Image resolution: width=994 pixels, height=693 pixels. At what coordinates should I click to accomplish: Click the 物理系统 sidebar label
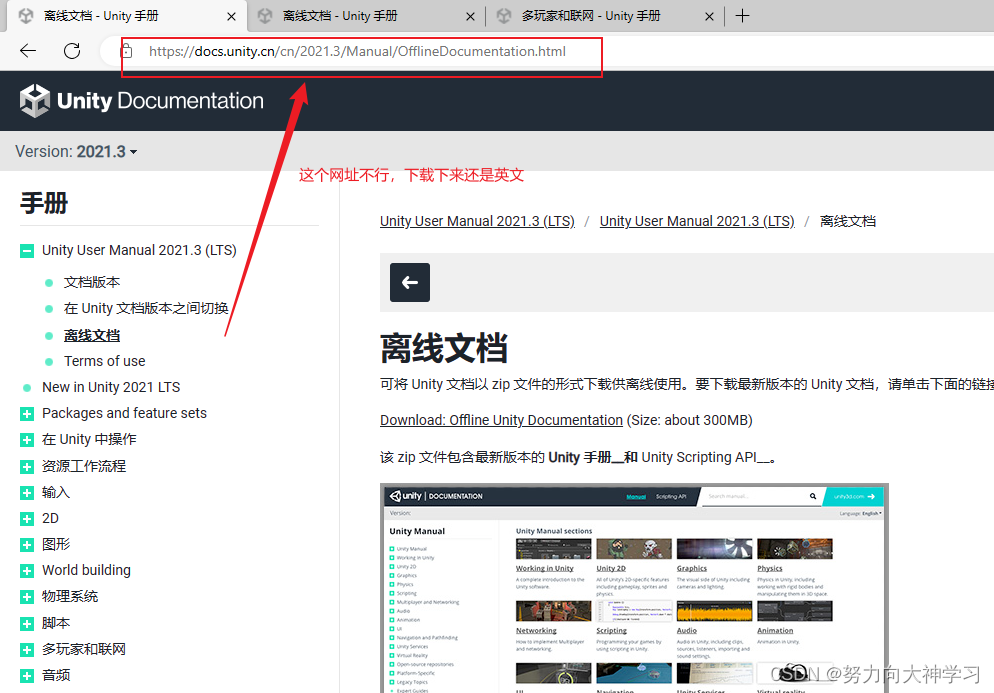[70, 596]
